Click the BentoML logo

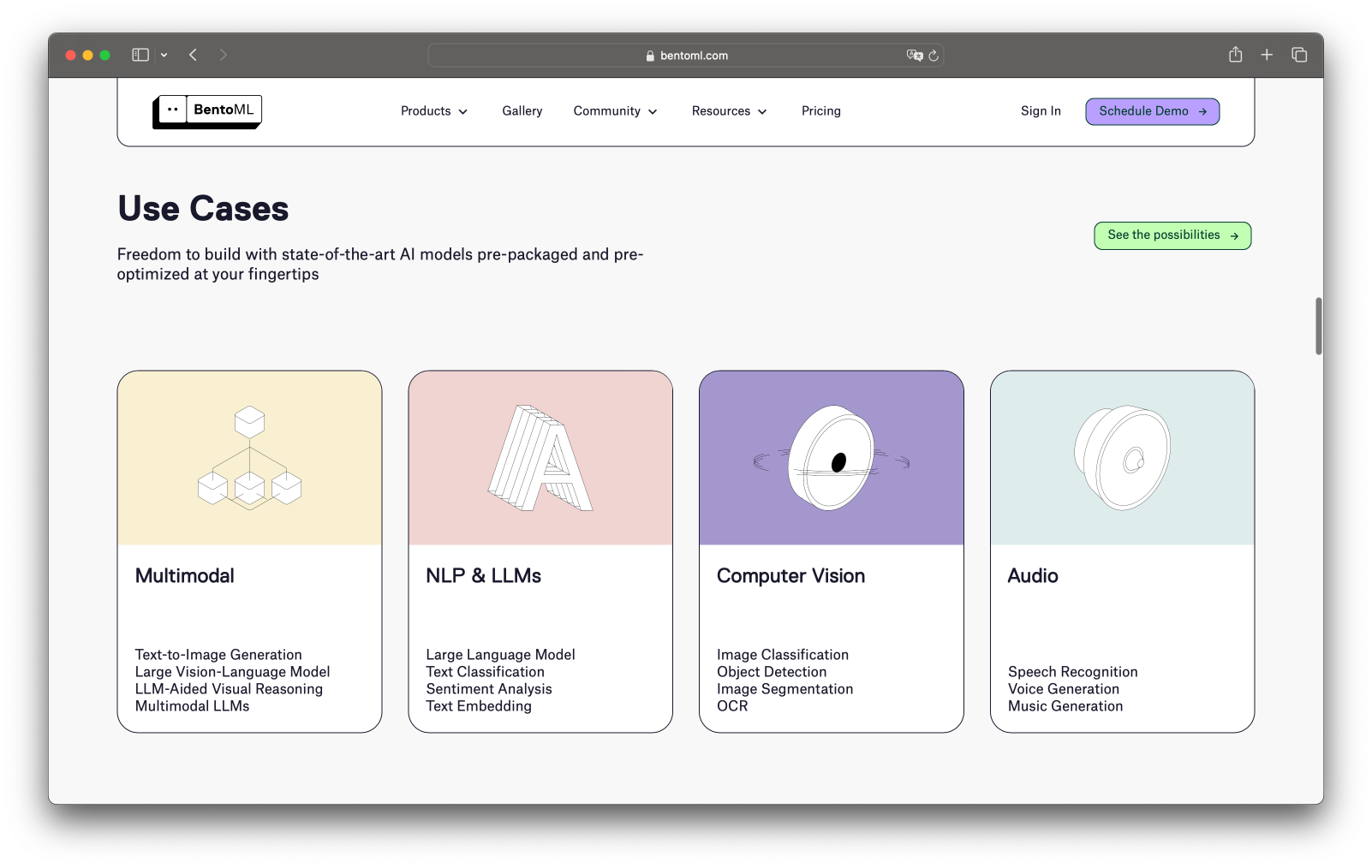[207, 110]
